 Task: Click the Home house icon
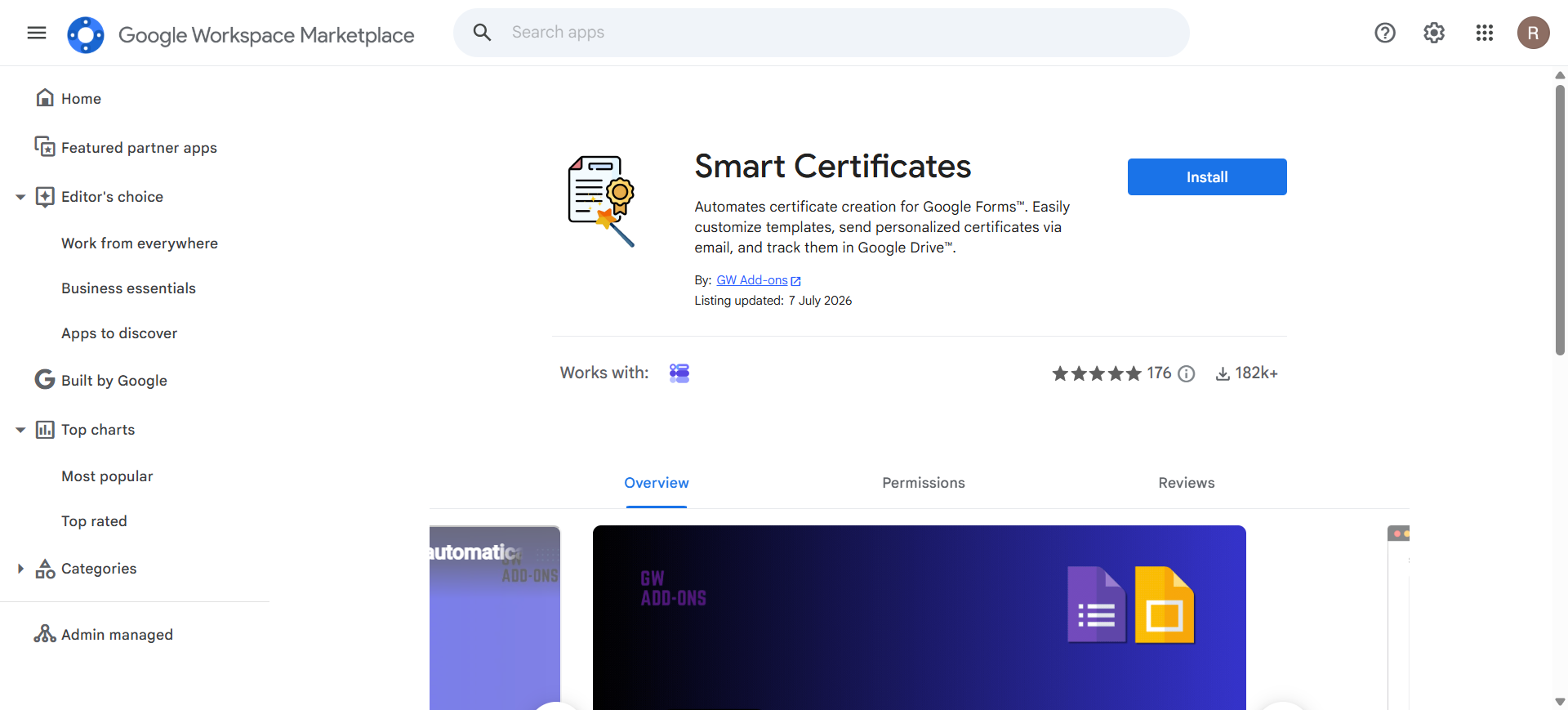(x=45, y=98)
